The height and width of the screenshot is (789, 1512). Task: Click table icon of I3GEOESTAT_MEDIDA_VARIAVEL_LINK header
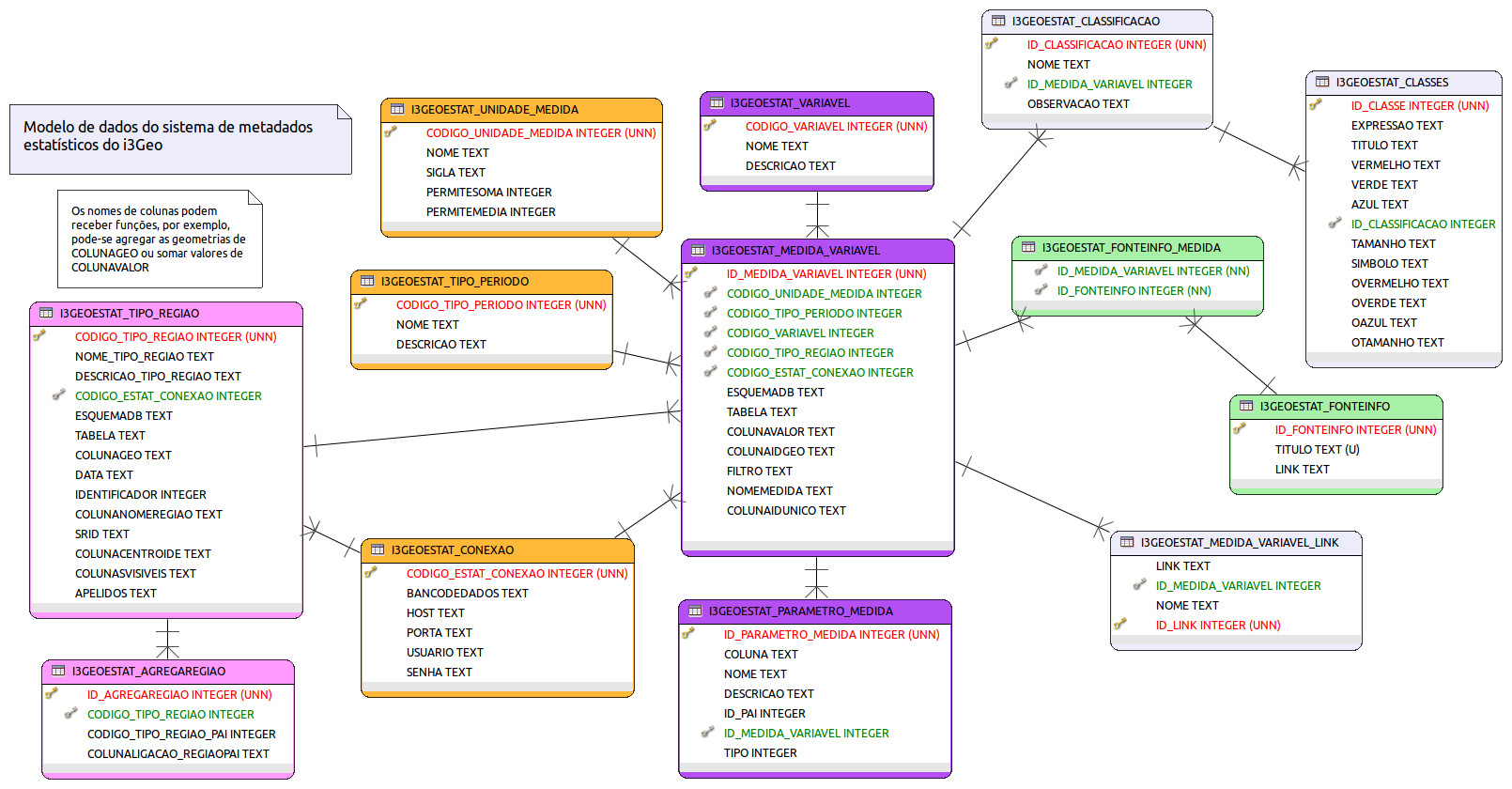pyautogui.click(x=1127, y=542)
